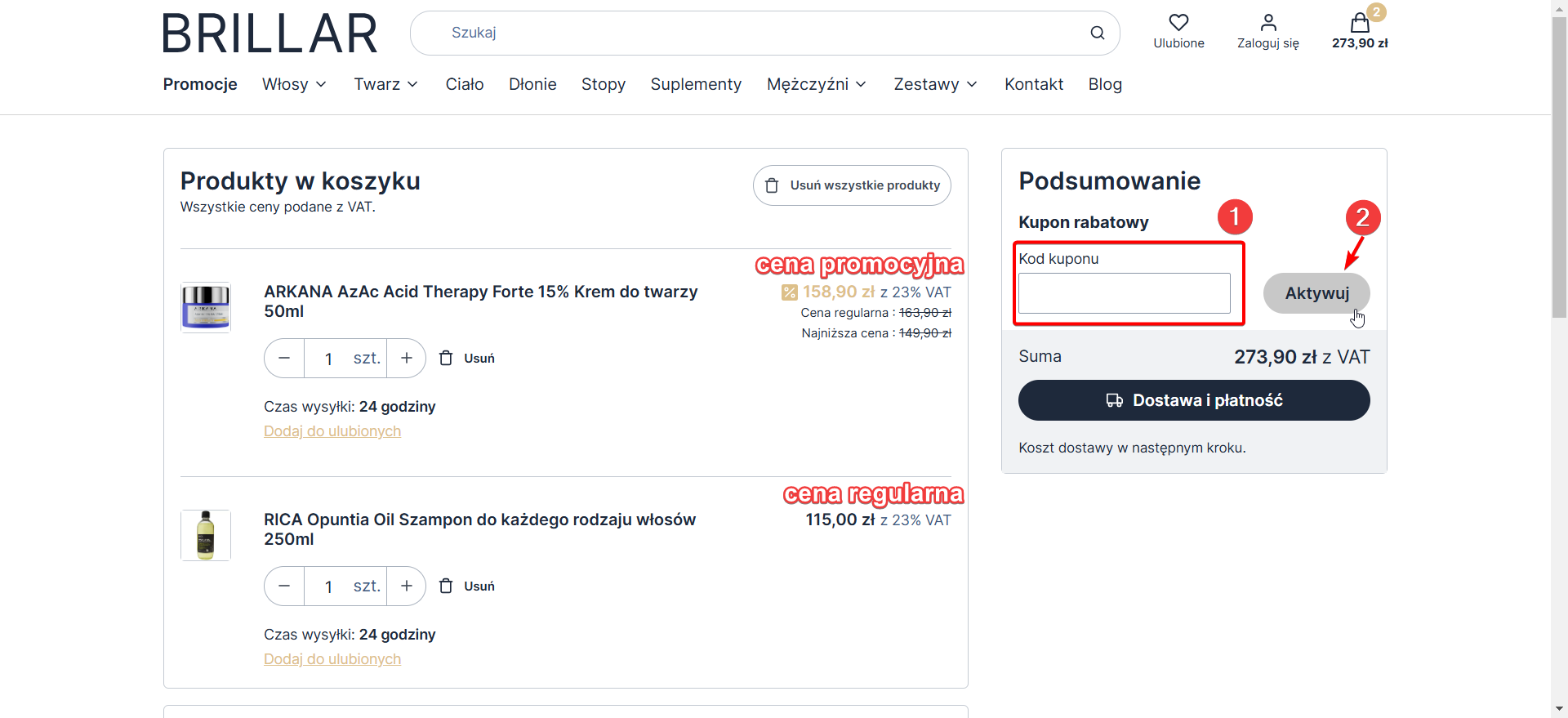
Task: Open the Kontakt page
Action: coord(1034,84)
